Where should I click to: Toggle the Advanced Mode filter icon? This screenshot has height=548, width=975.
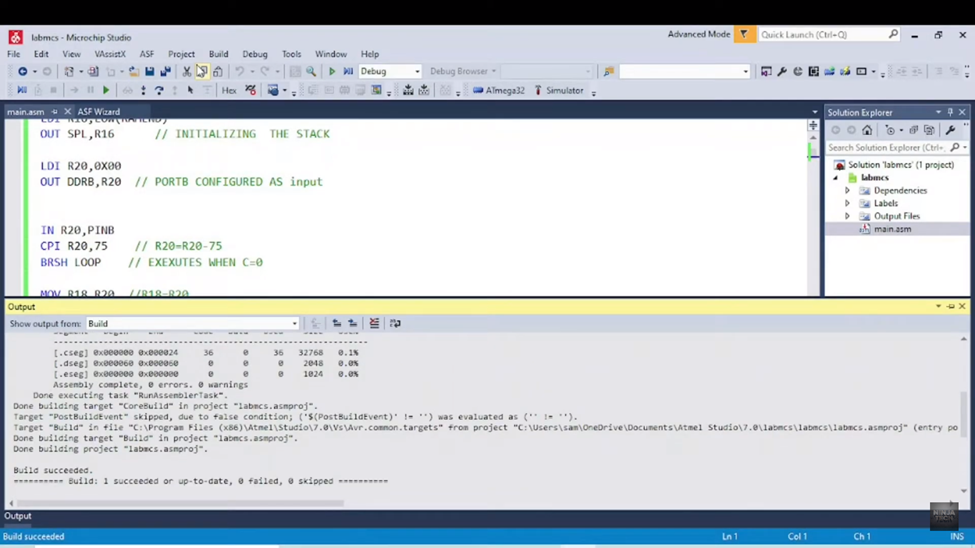[x=744, y=34]
